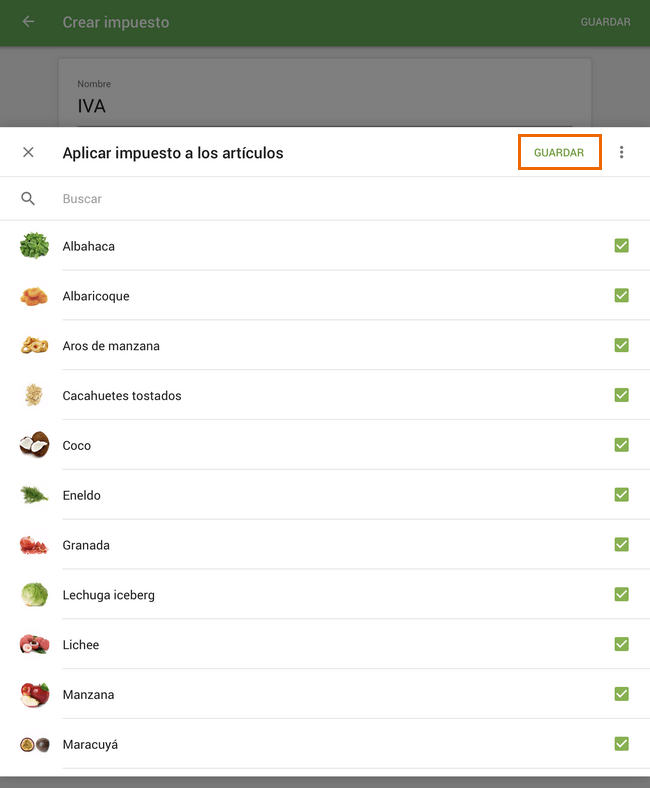650x788 pixels.
Task: Click the Maracuyá passion fruit image
Action: point(34,744)
